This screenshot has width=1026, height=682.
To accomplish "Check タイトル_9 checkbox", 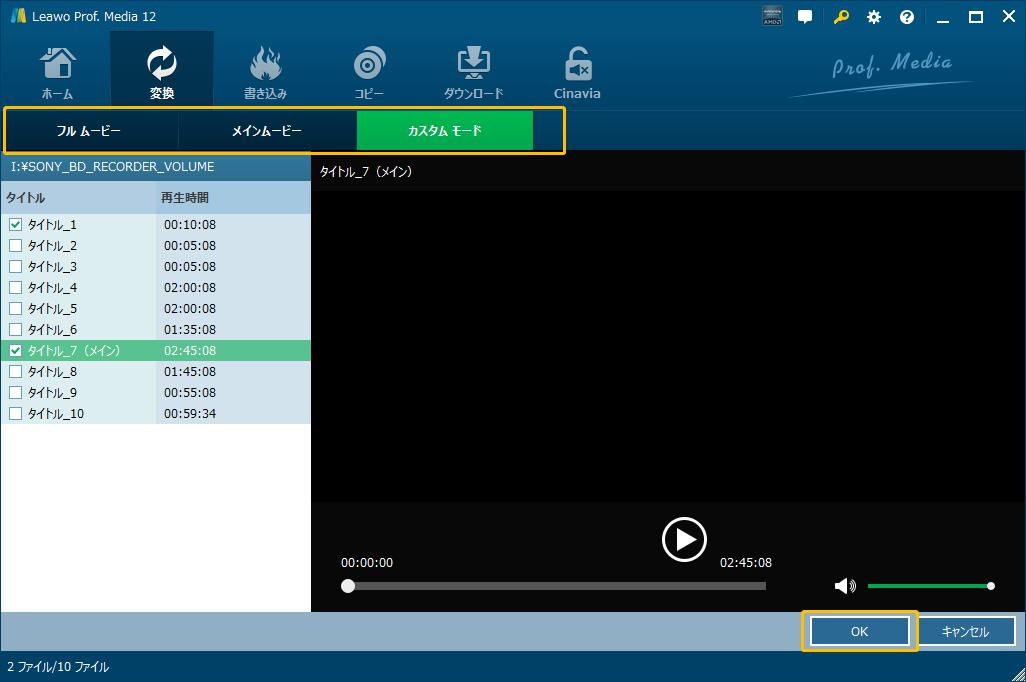I will pyautogui.click(x=16, y=392).
